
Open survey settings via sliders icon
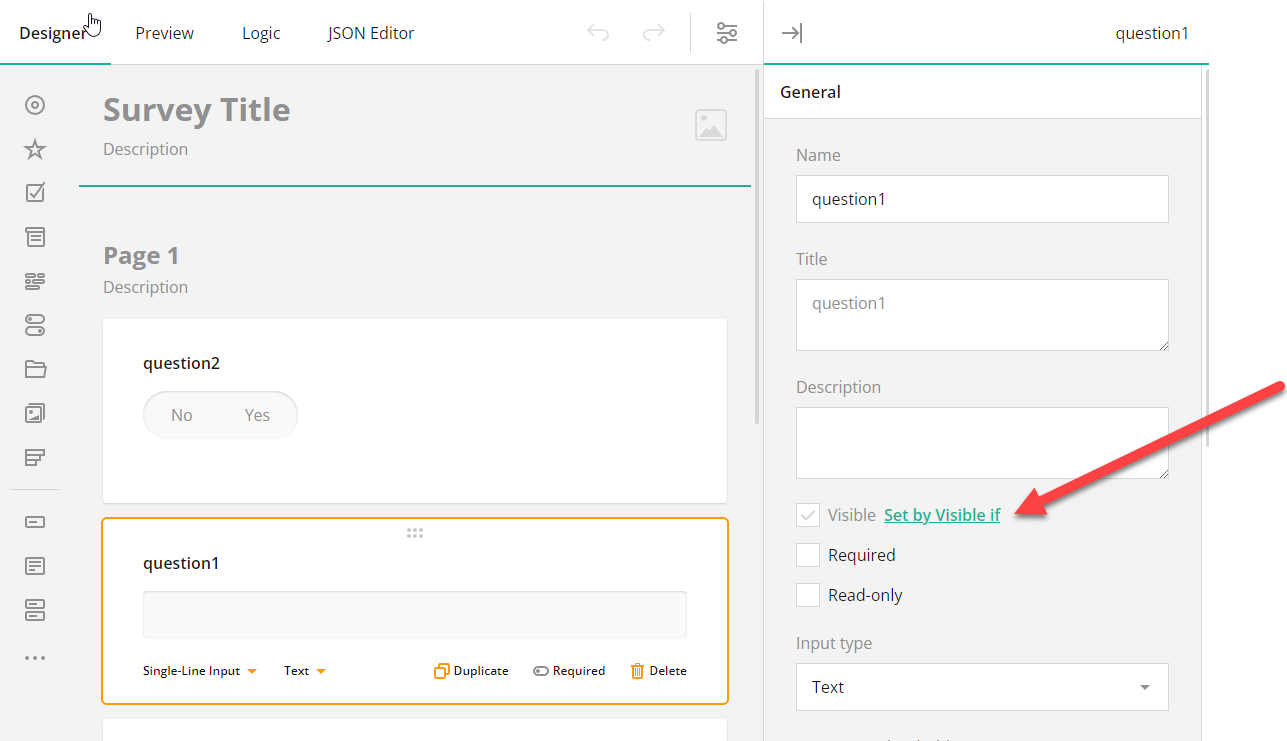coord(727,32)
